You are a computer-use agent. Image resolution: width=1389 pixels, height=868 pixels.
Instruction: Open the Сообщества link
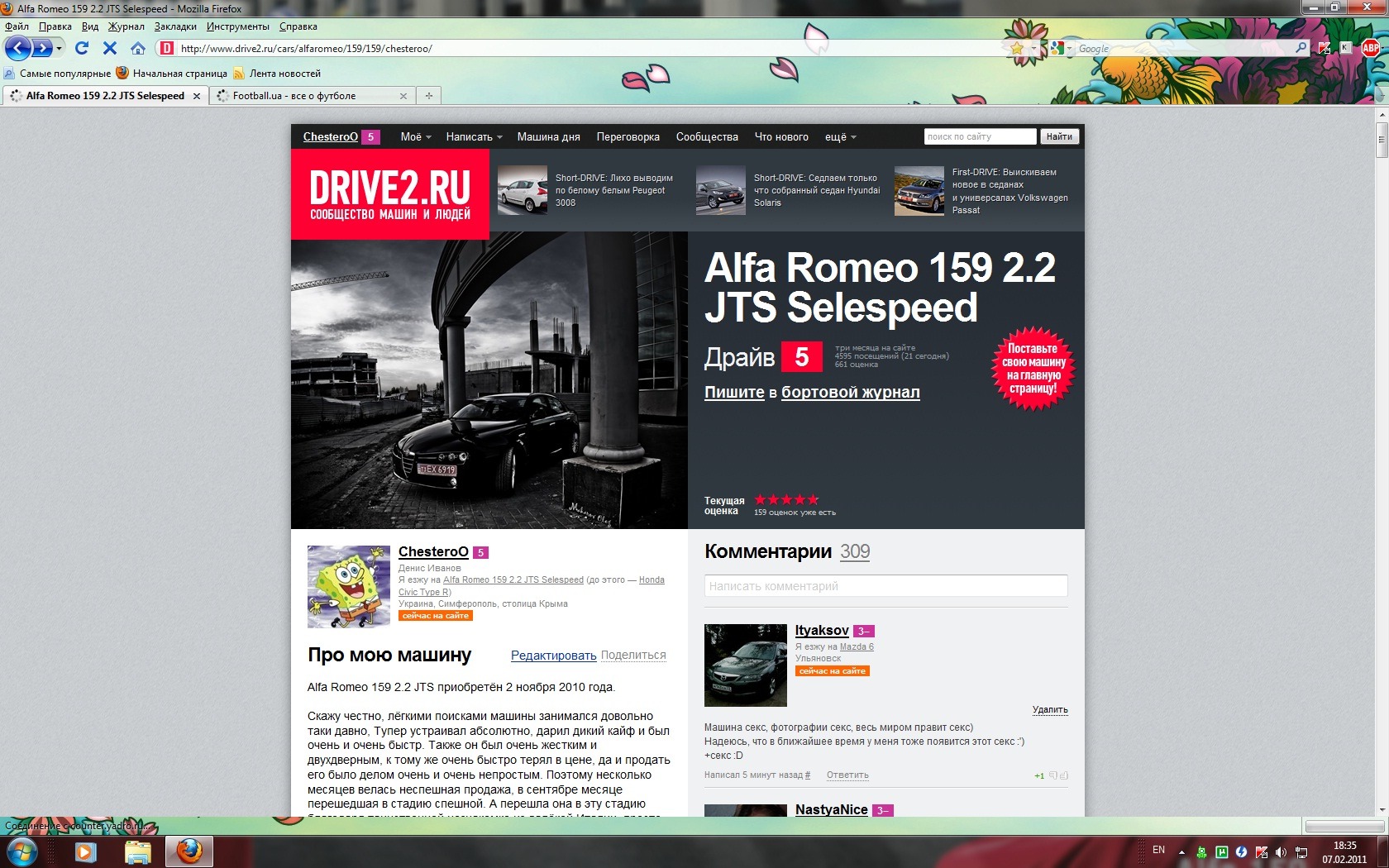[x=707, y=137]
